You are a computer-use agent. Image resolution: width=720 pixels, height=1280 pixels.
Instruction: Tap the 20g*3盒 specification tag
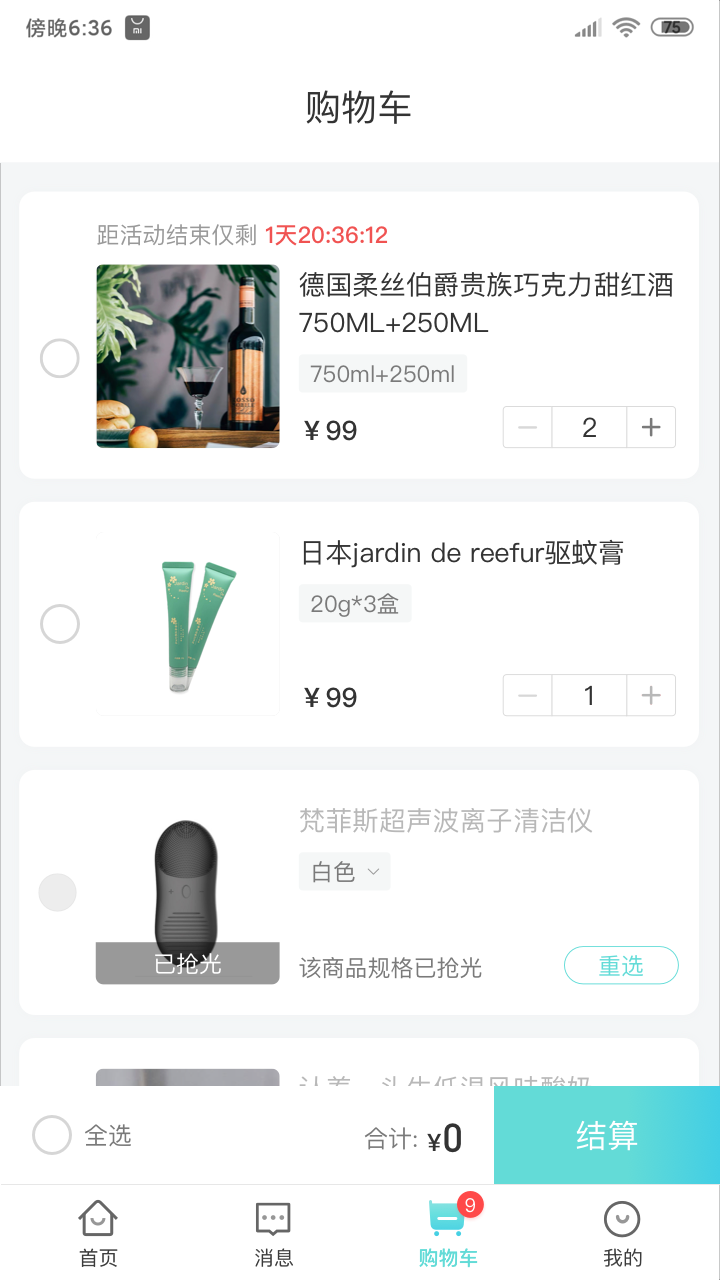pyautogui.click(x=354, y=604)
